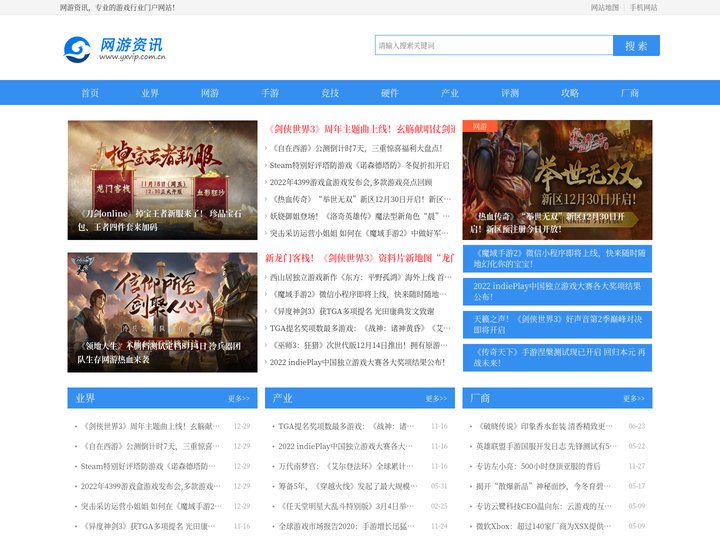720x540 pixels.
Task: Open 厂商 item 专访左小亮:500小时登顶亚服
Action: pos(538,467)
